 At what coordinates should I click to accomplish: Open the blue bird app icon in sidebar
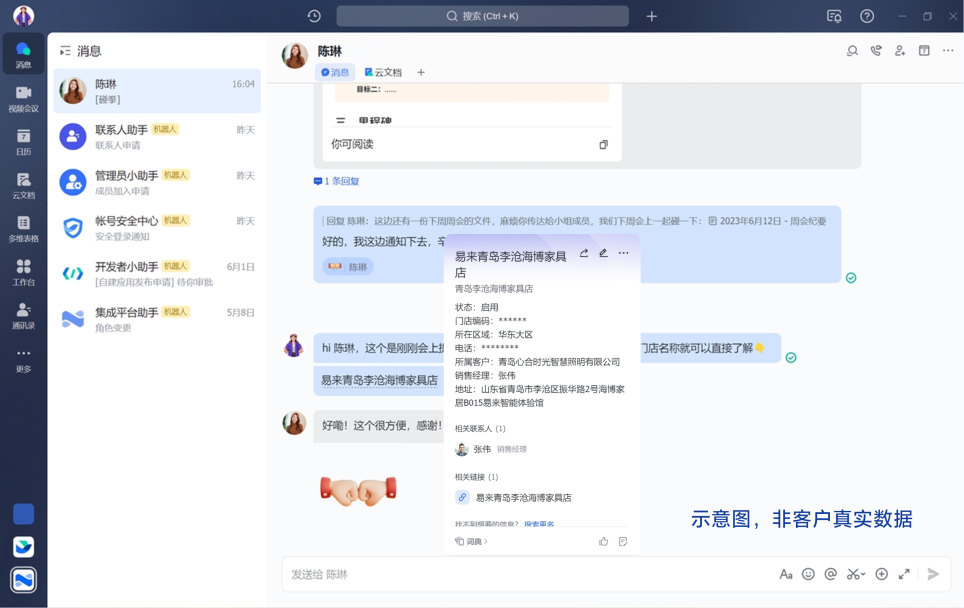click(x=23, y=547)
